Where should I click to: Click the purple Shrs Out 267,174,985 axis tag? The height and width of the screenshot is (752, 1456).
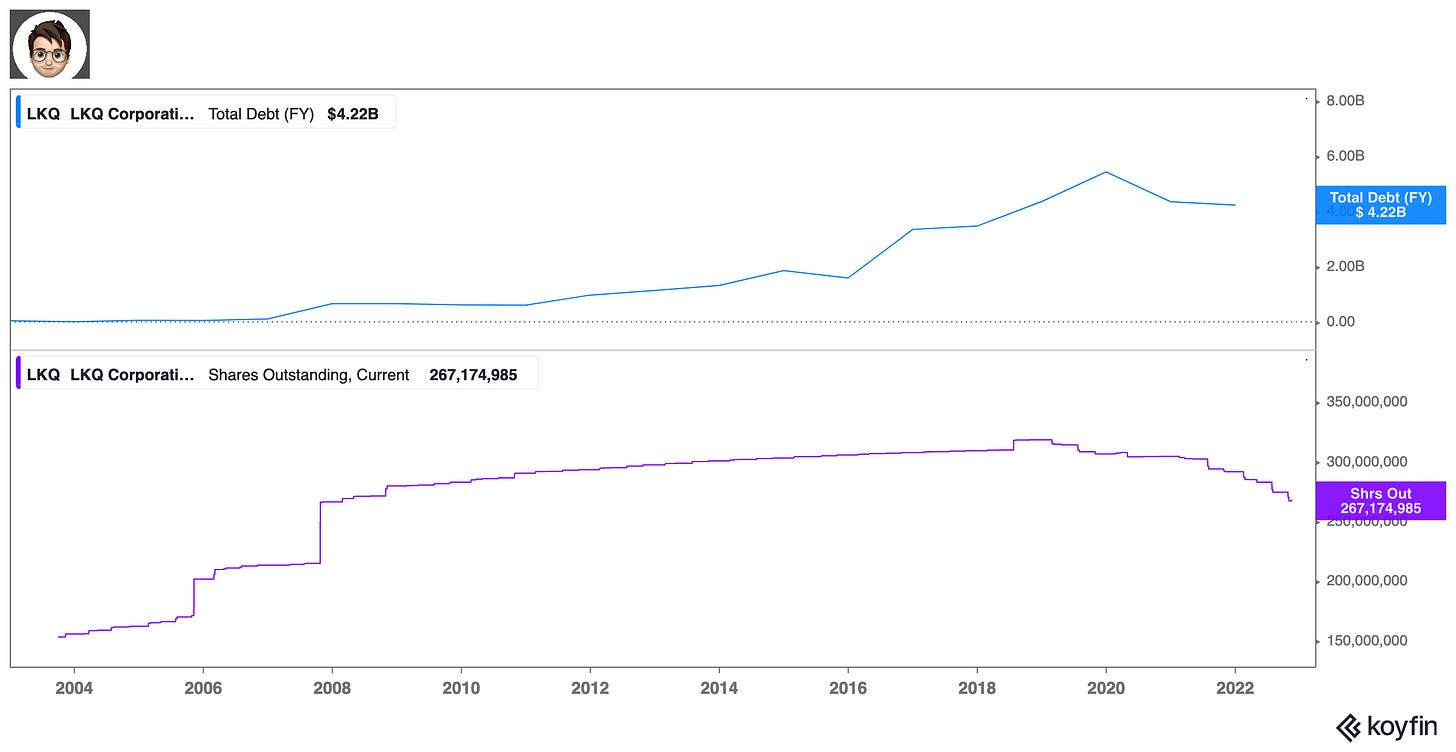coord(1381,501)
